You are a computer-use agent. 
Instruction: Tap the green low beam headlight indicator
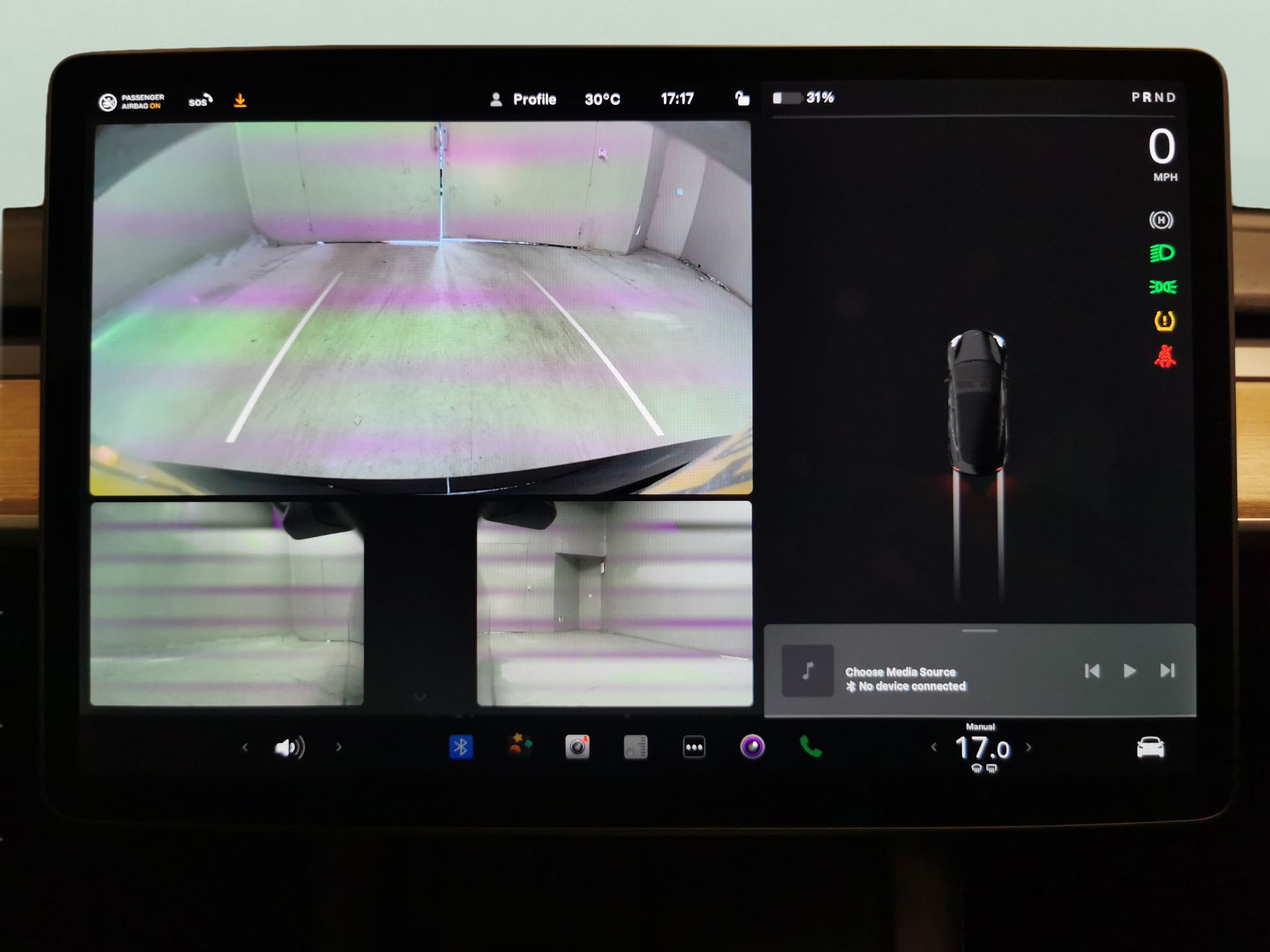pyautogui.click(x=1162, y=253)
